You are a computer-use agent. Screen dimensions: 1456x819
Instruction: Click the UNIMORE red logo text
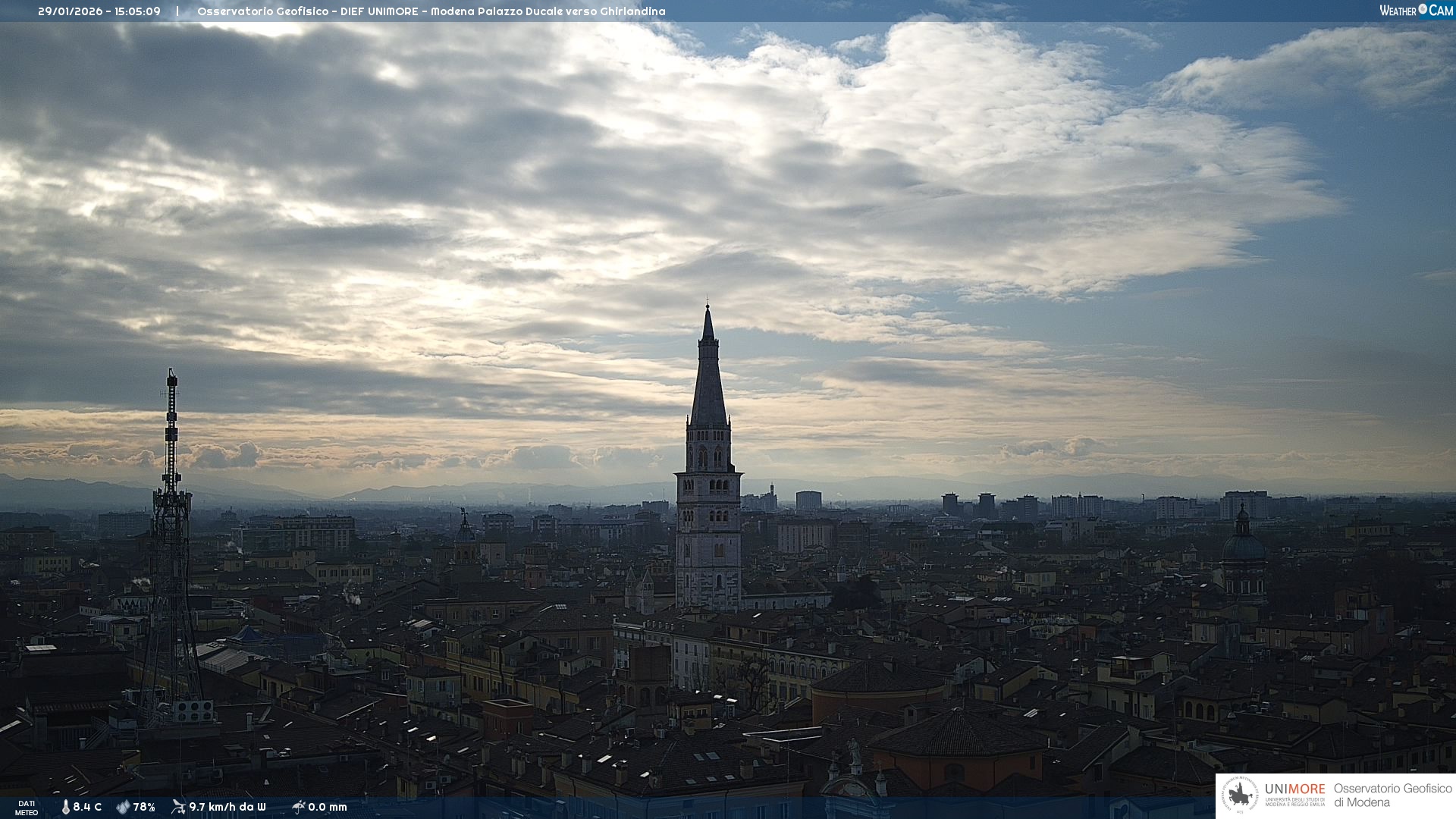[1294, 789]
